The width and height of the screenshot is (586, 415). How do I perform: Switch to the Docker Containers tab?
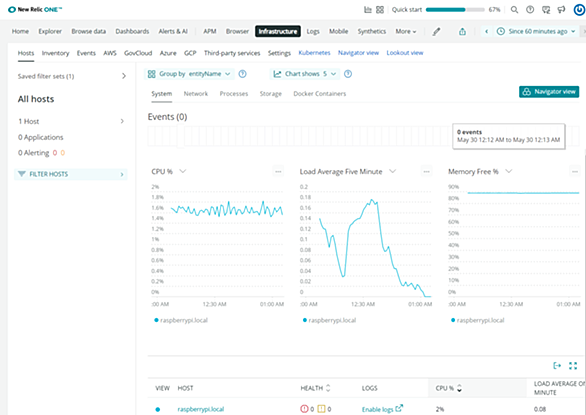click(320, 93)
